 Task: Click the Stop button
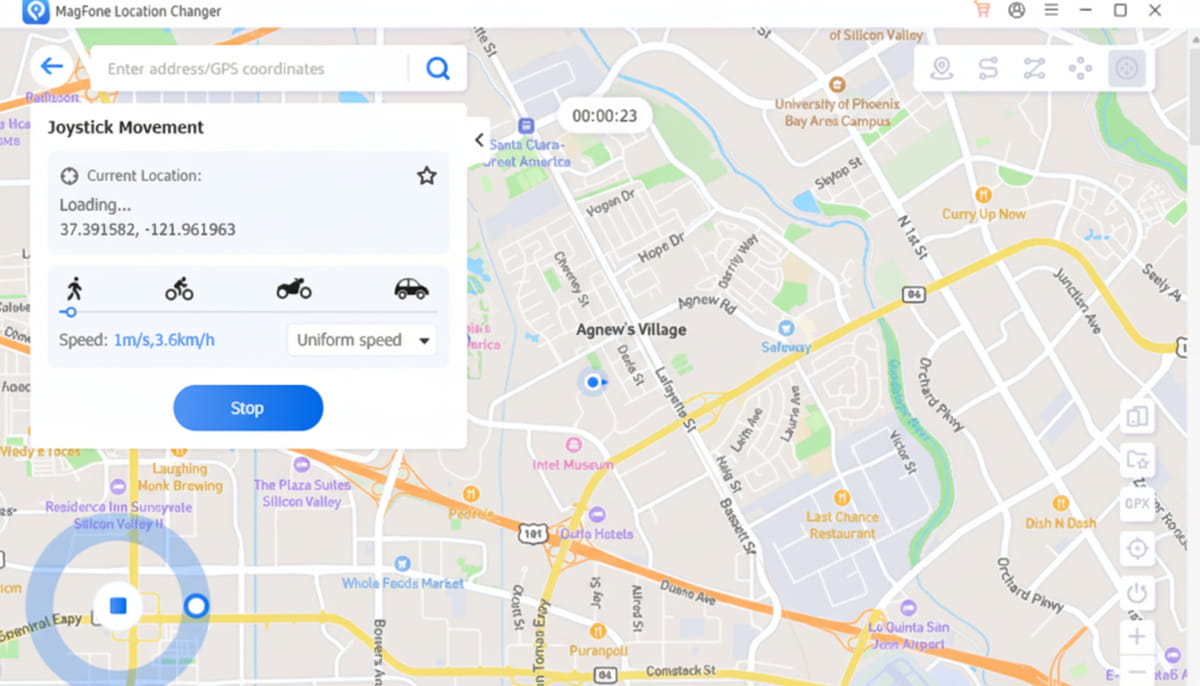[x=248, y=408]
